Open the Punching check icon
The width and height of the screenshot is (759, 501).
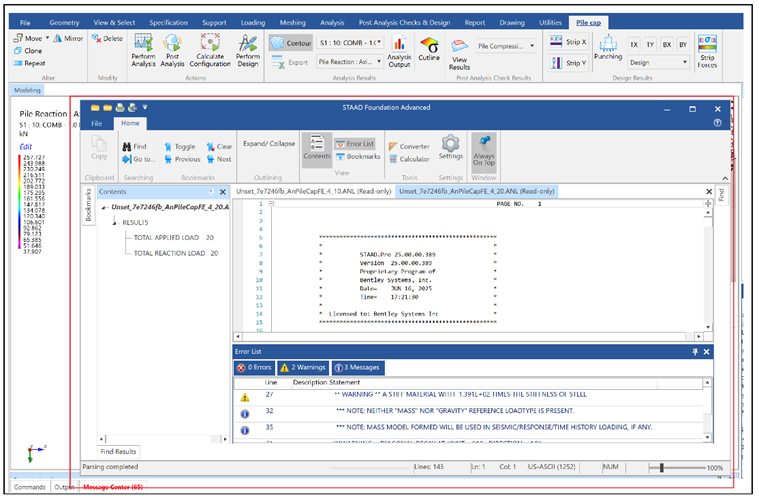[608, 47]
